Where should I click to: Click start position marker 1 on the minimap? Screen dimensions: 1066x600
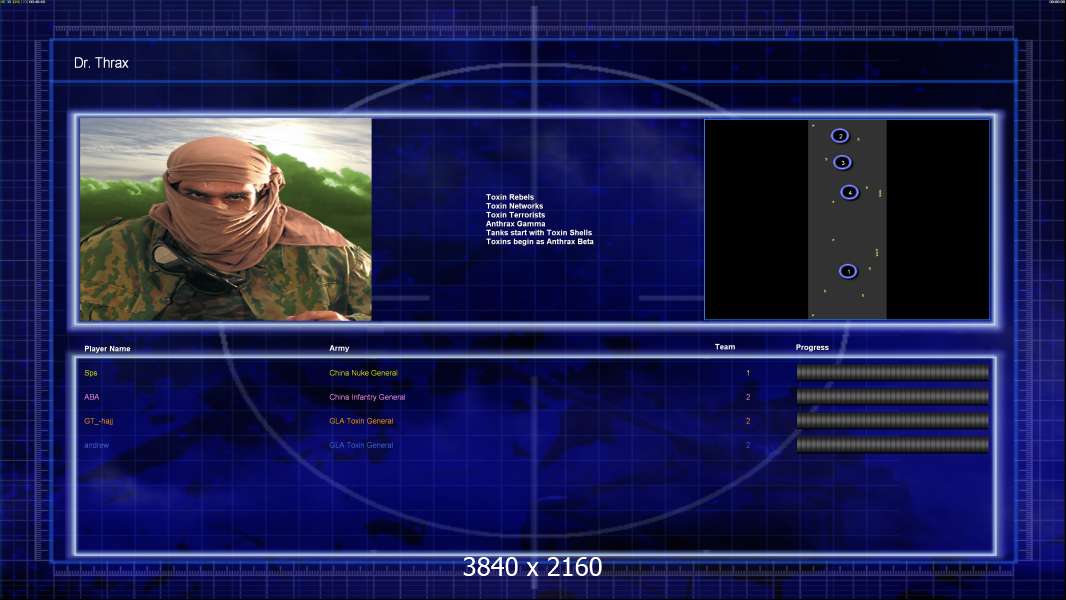coord(848,271)
